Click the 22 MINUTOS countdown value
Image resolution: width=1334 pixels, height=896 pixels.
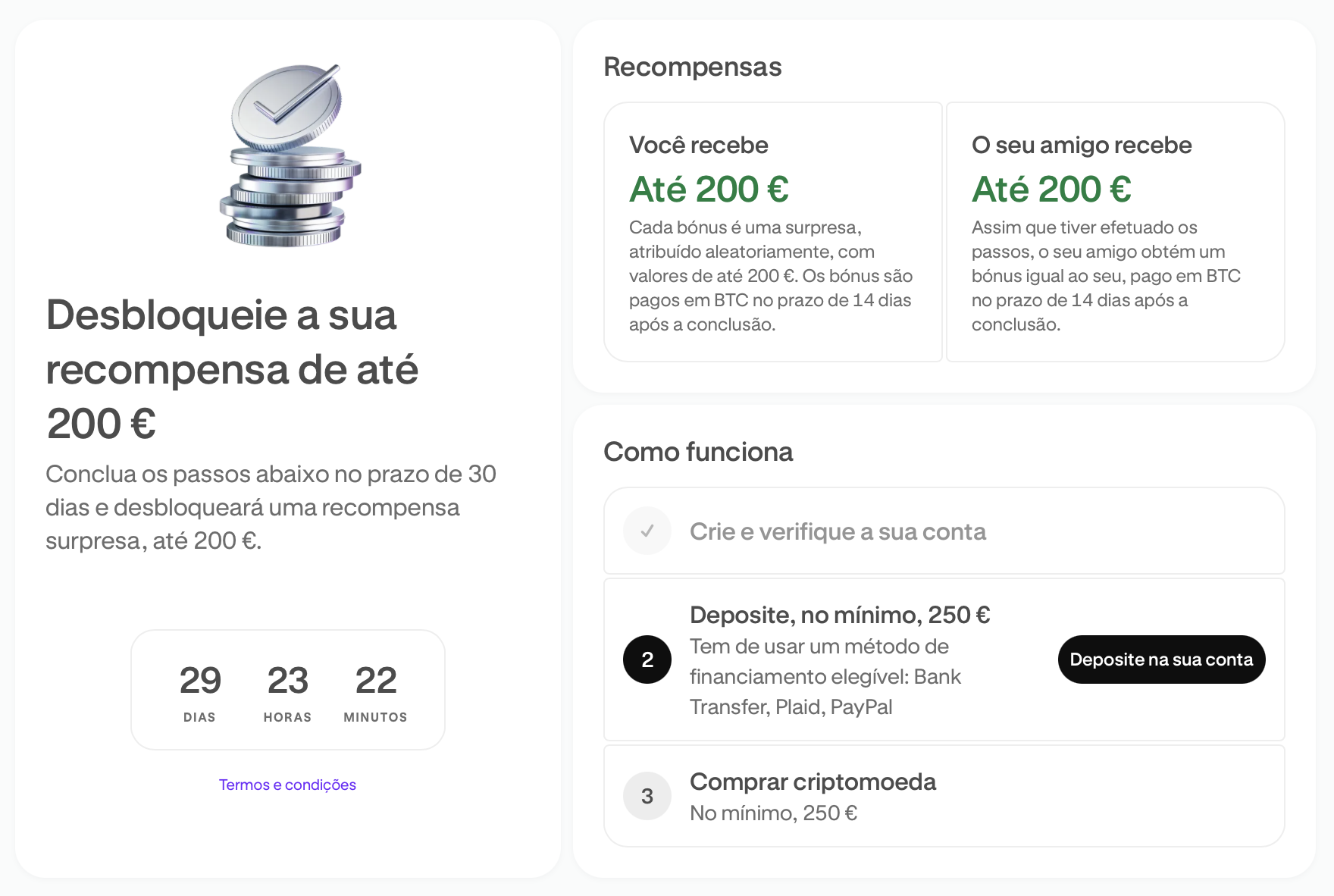pos(376,691)
